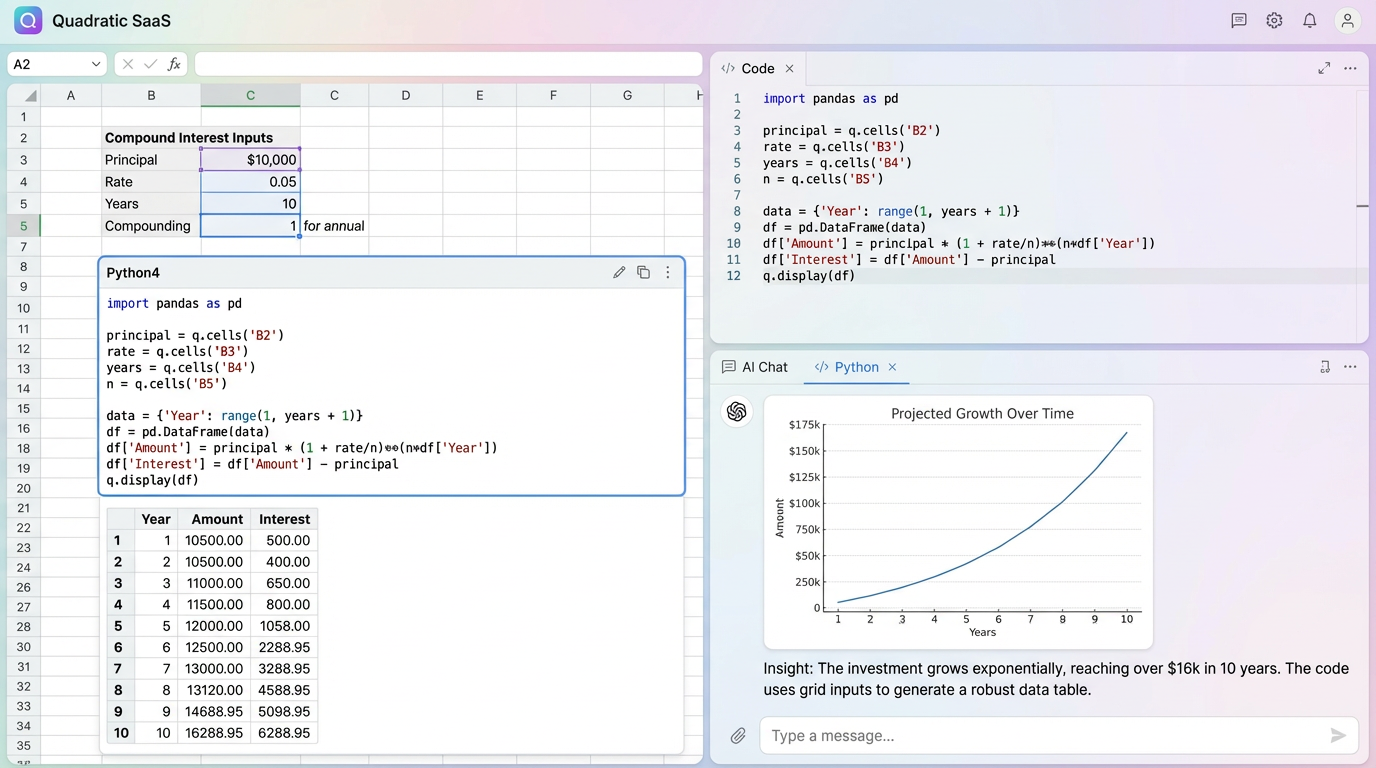This screenshot has width=1376, height=768.
Task: Select the 16288.95 amount cell
Action: pos(214,733)
